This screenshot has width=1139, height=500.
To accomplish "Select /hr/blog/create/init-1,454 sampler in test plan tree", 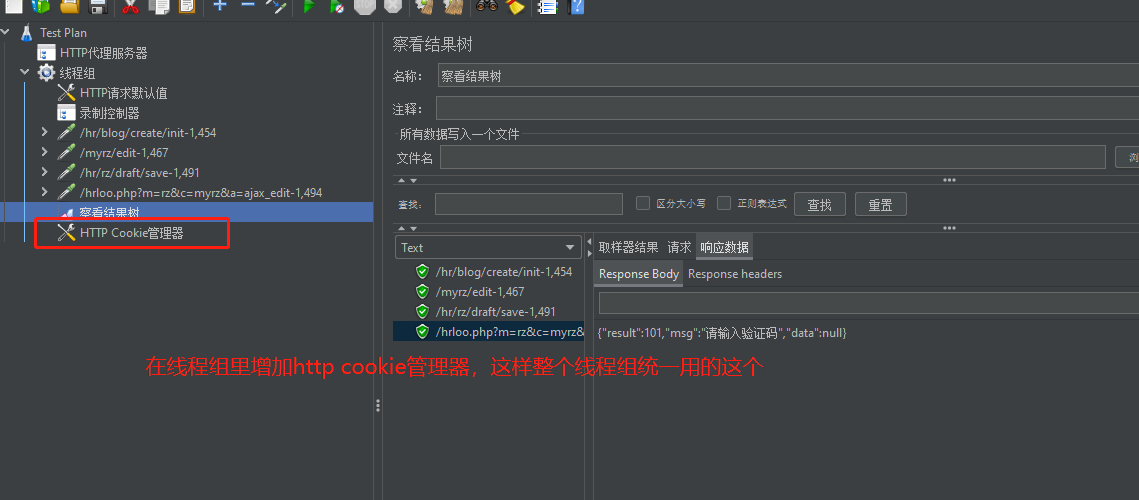I will tap(147, 133).
